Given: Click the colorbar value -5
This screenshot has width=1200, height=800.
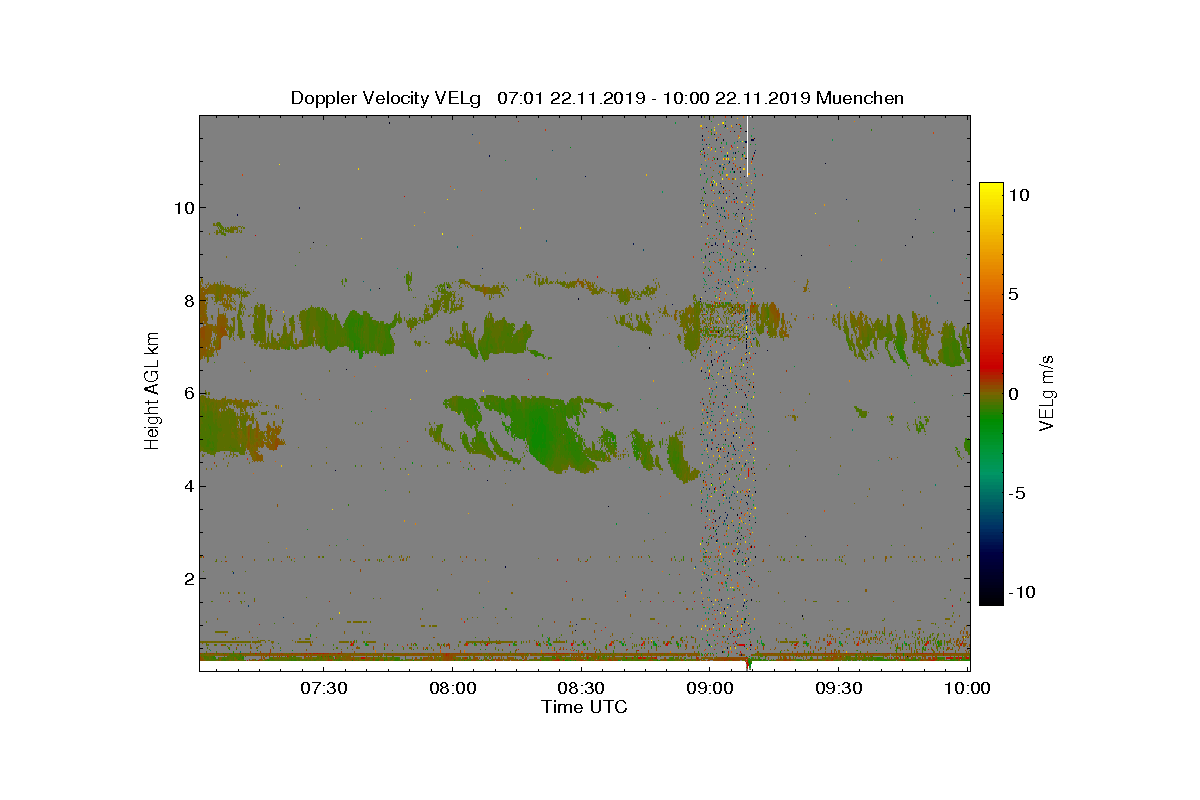Looking at the screenshot, I should 1017,493.
